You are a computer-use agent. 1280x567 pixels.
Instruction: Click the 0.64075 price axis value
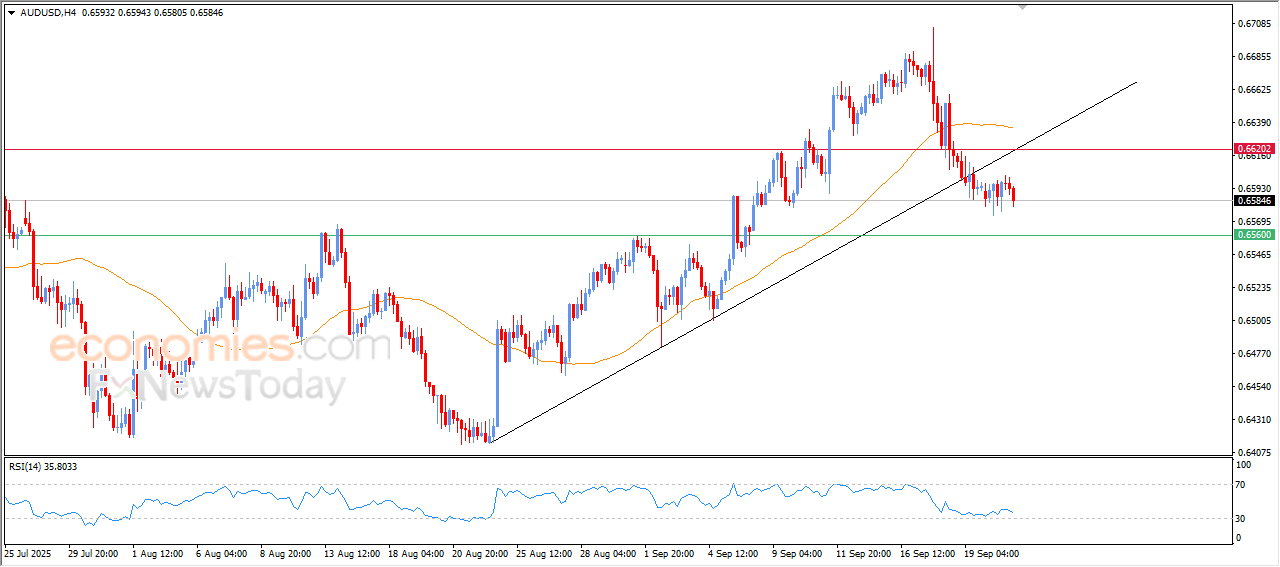click(x=1254, y=452)
